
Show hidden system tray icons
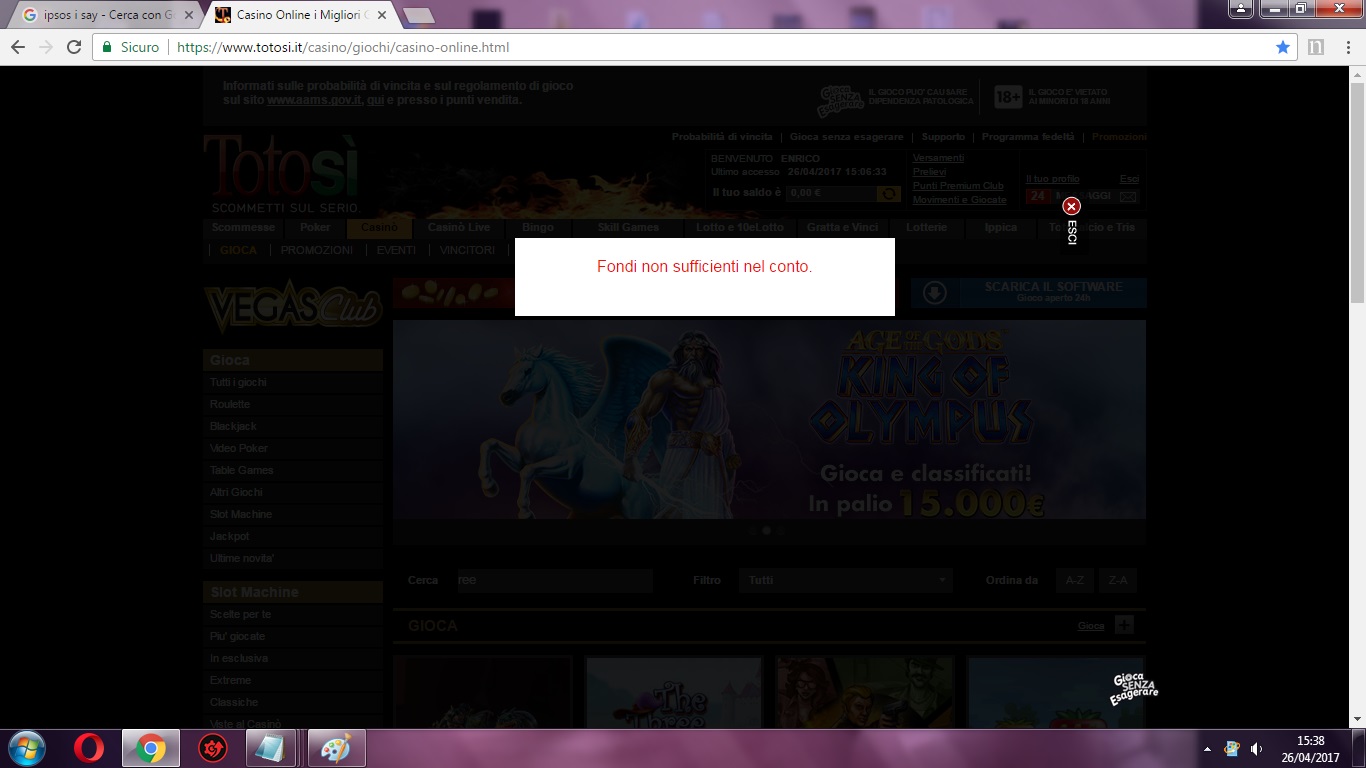tap(1207, 749)
